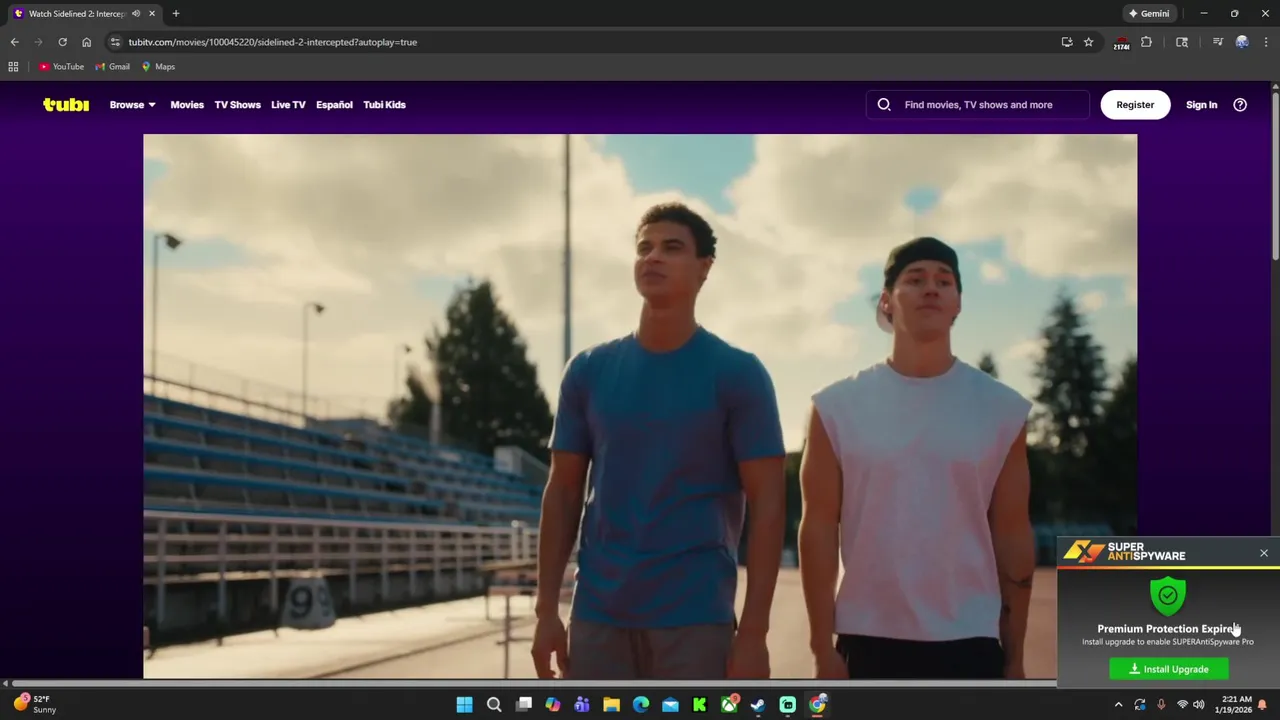Open Steam from taskbar
Viewport: 1280px width, 720px height.
[x=758, y=705]
